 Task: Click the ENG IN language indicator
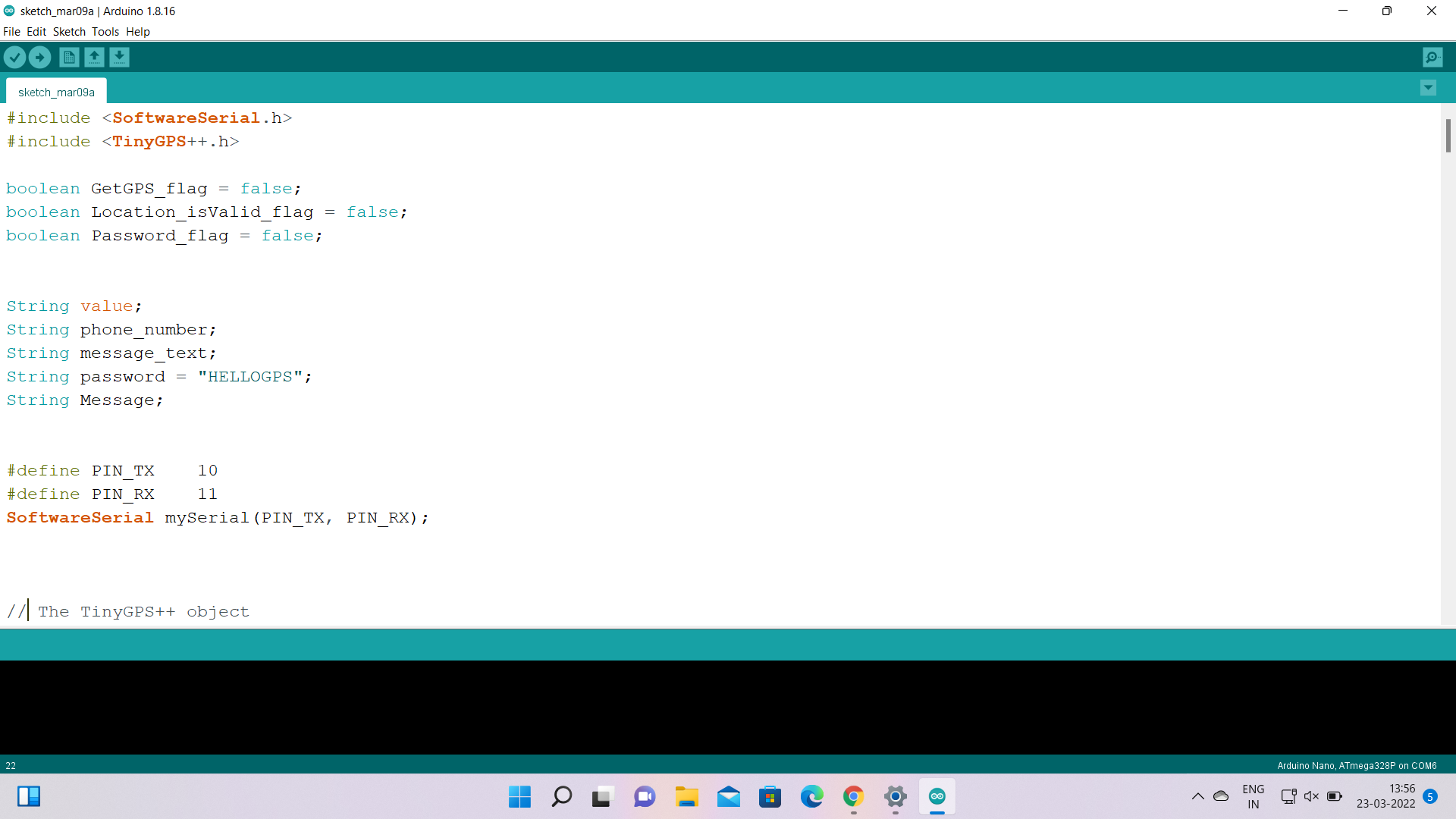coord(1254,797)
